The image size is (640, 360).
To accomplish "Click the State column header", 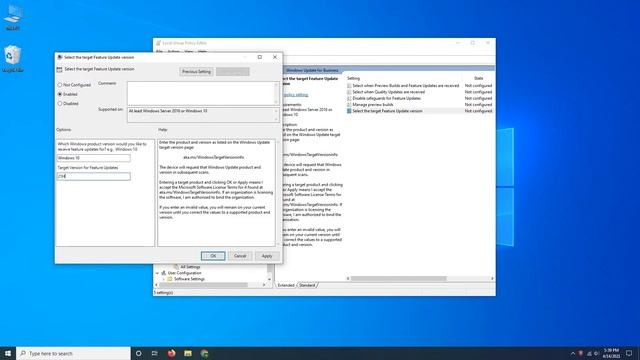I will coord(478,78).
